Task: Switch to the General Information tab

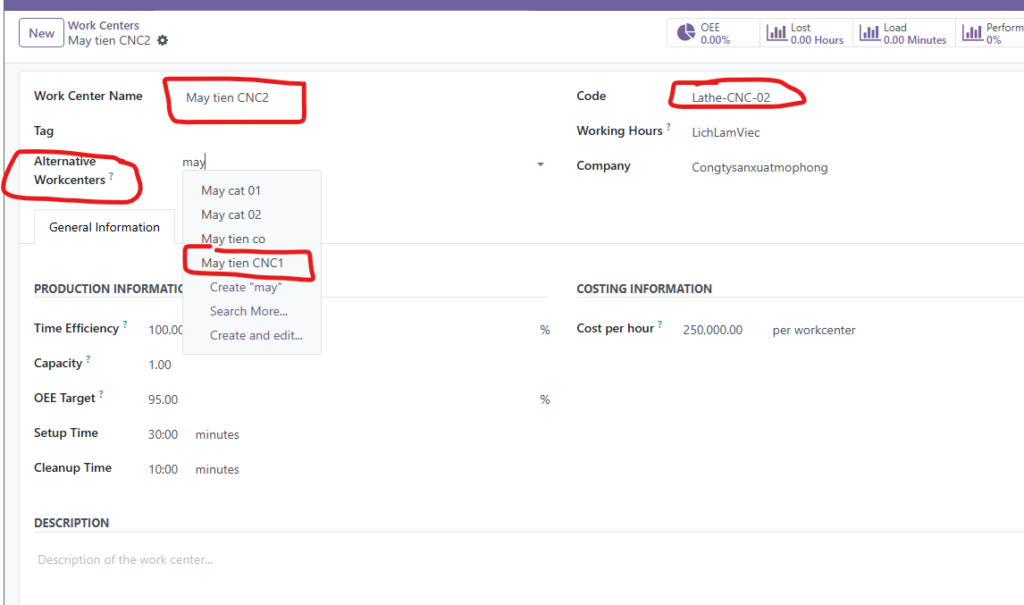Action: (104, 227)
